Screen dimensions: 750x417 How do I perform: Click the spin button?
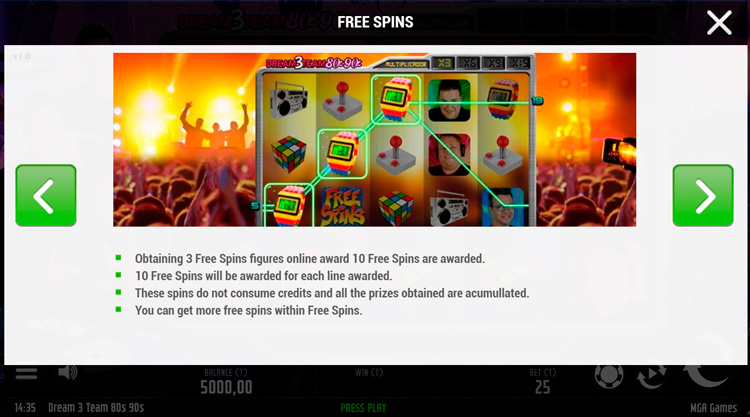tap(706, 368)
